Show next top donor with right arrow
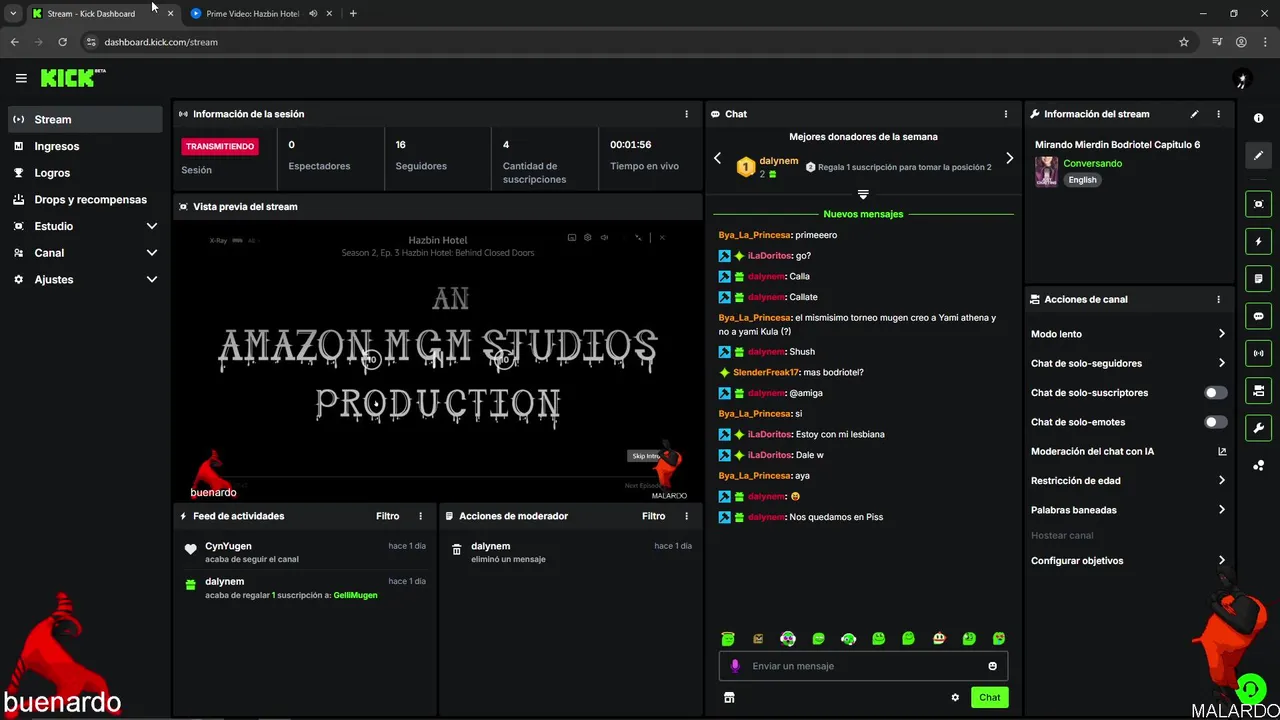 tap(1009, 158)
